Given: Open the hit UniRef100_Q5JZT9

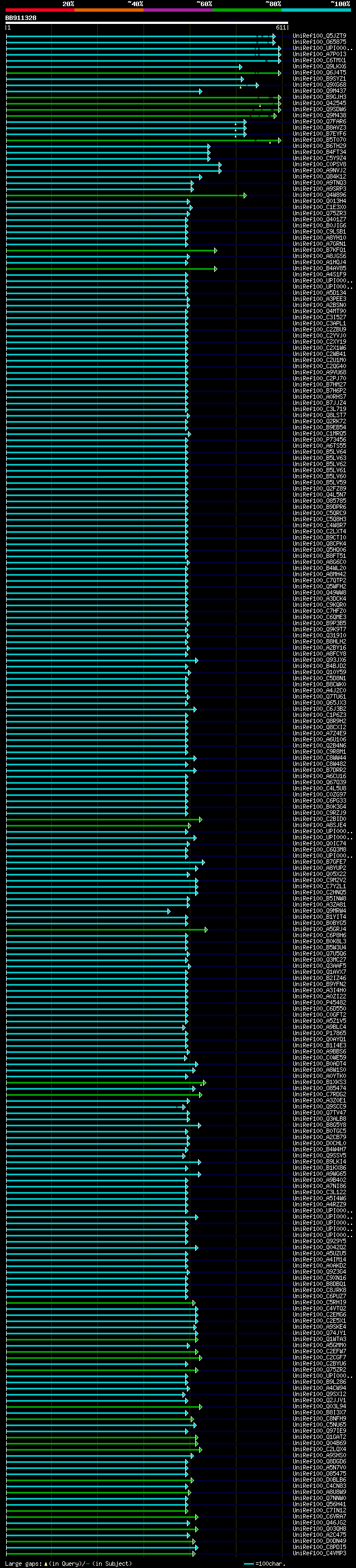Looking at the screenshot, I should pos(319,36).
